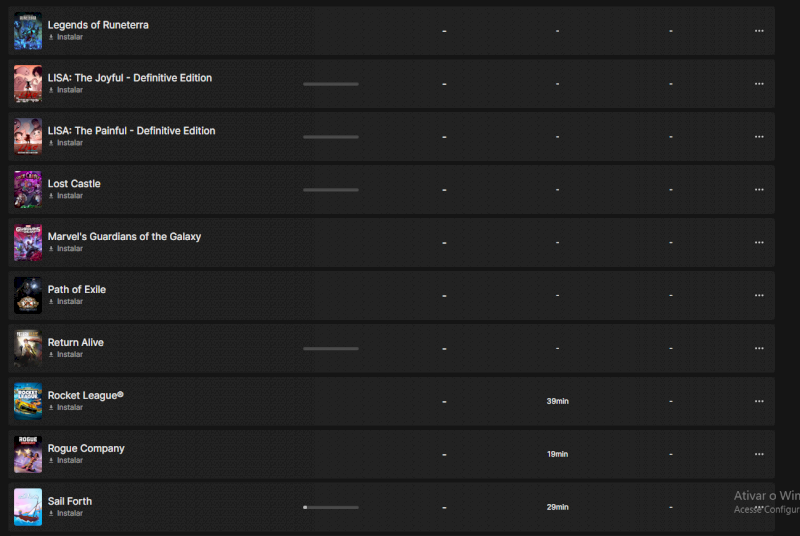Open three-dot menu for LISA: The Painful
Image resolution: width=800 pixels, height=536 pixels.
coord(759,137)
